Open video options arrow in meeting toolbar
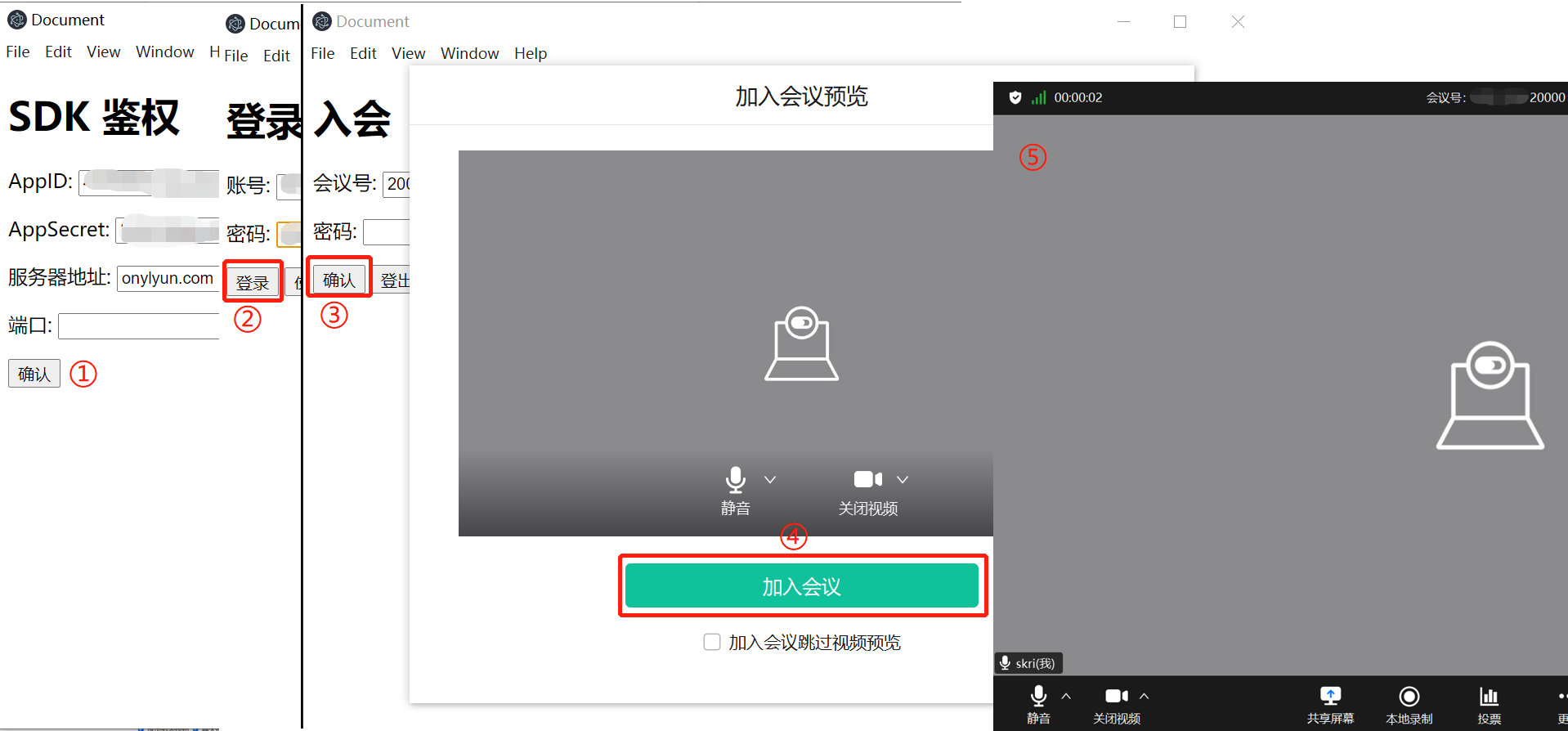 (x=1145, y=697)
